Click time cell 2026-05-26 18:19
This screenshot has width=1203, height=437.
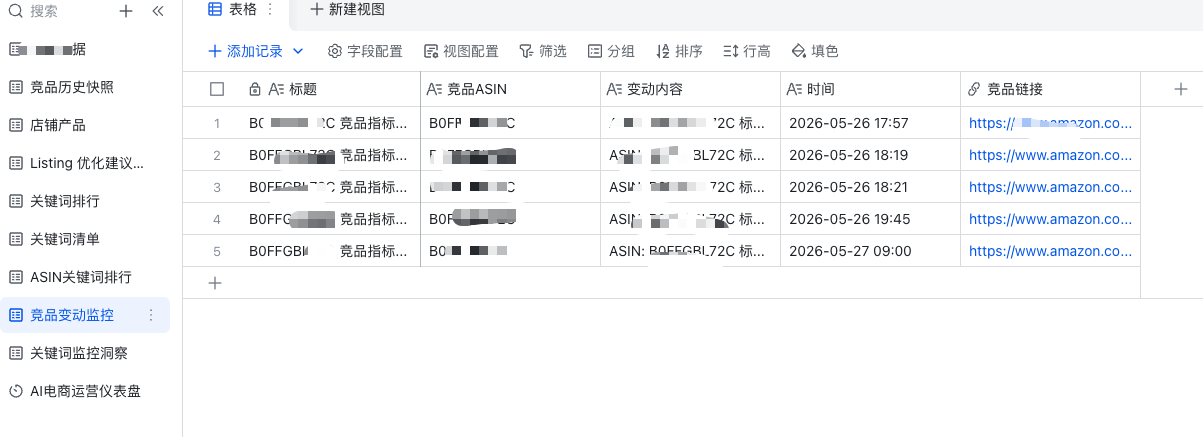(x=870, y=155)
